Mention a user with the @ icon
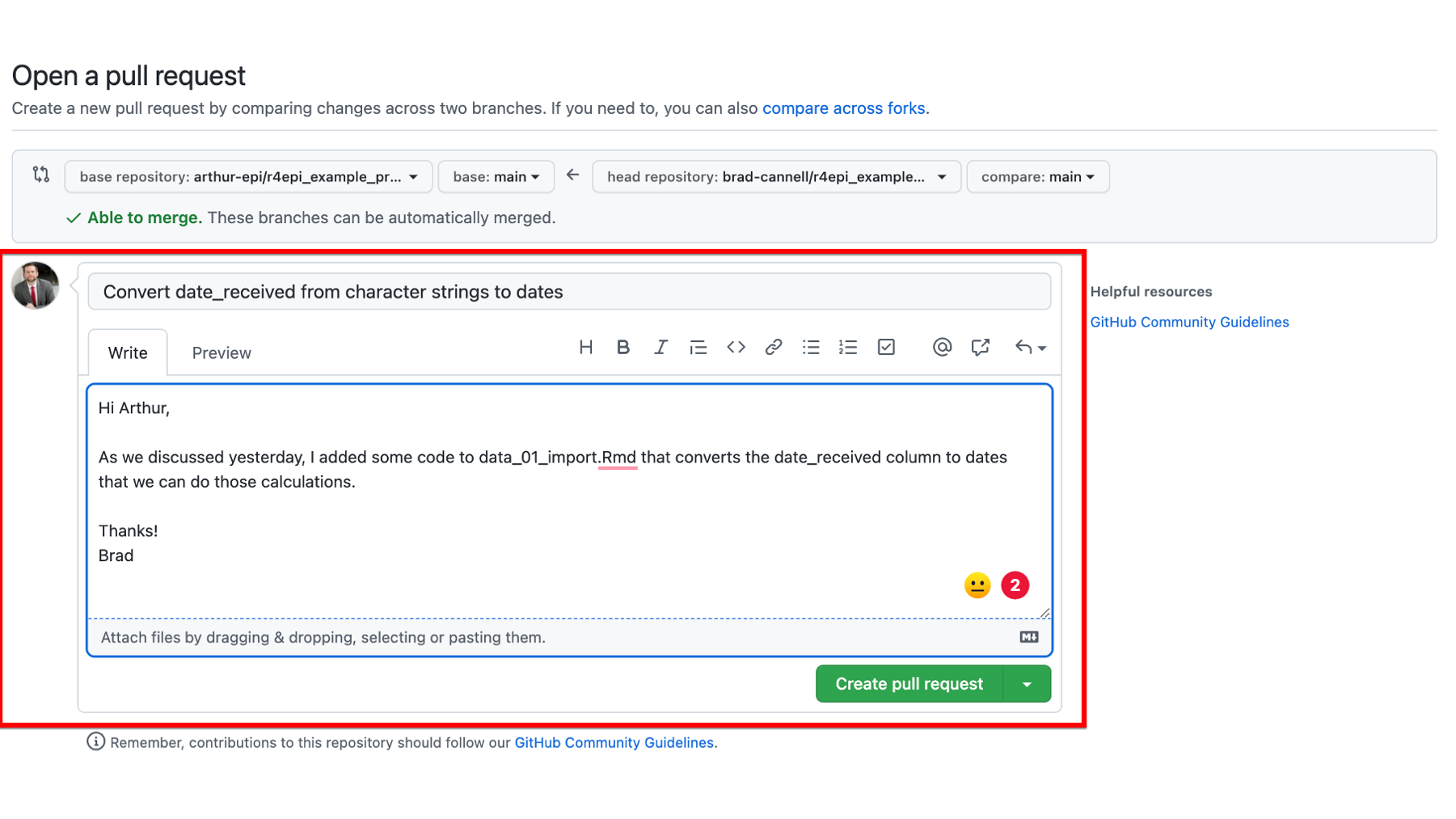This screenshot has height=819, width=1456. 942,348
